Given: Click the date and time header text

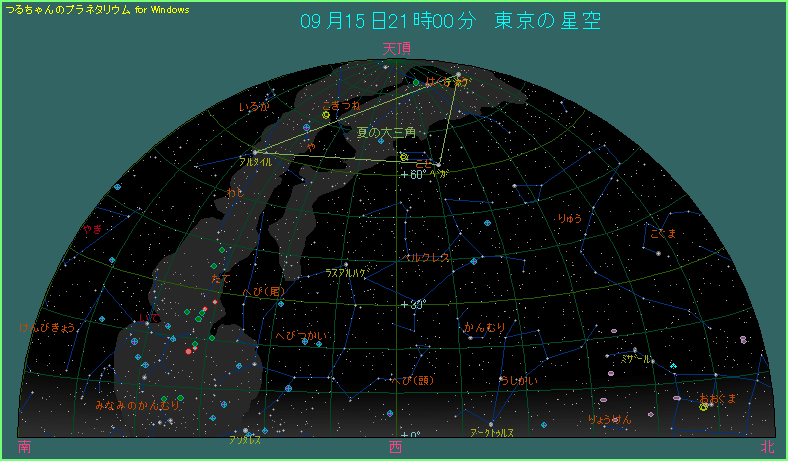Looking at the screenshot, I should (450, 21).
